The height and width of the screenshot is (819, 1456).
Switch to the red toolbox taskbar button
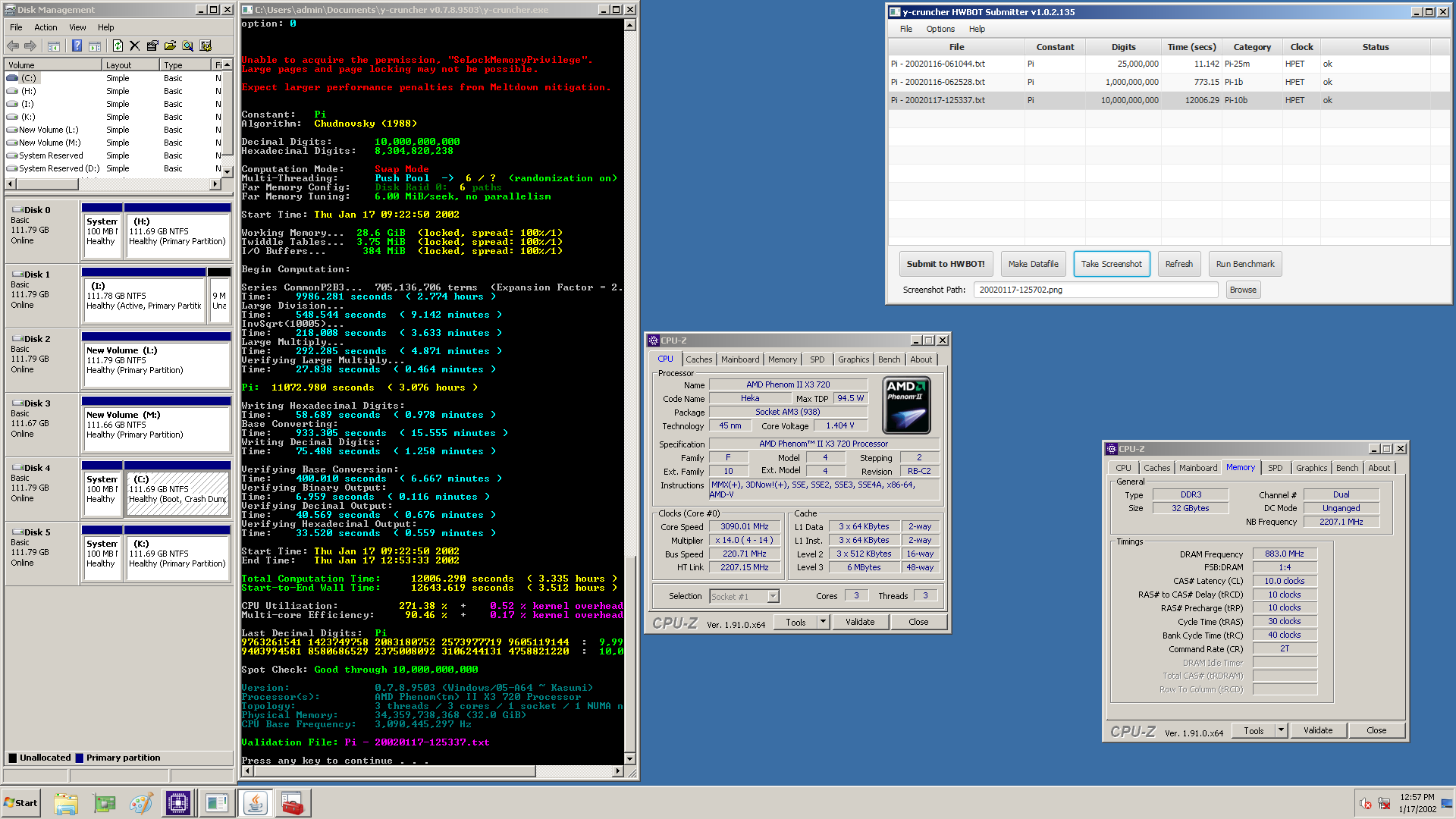click(292, 803)
